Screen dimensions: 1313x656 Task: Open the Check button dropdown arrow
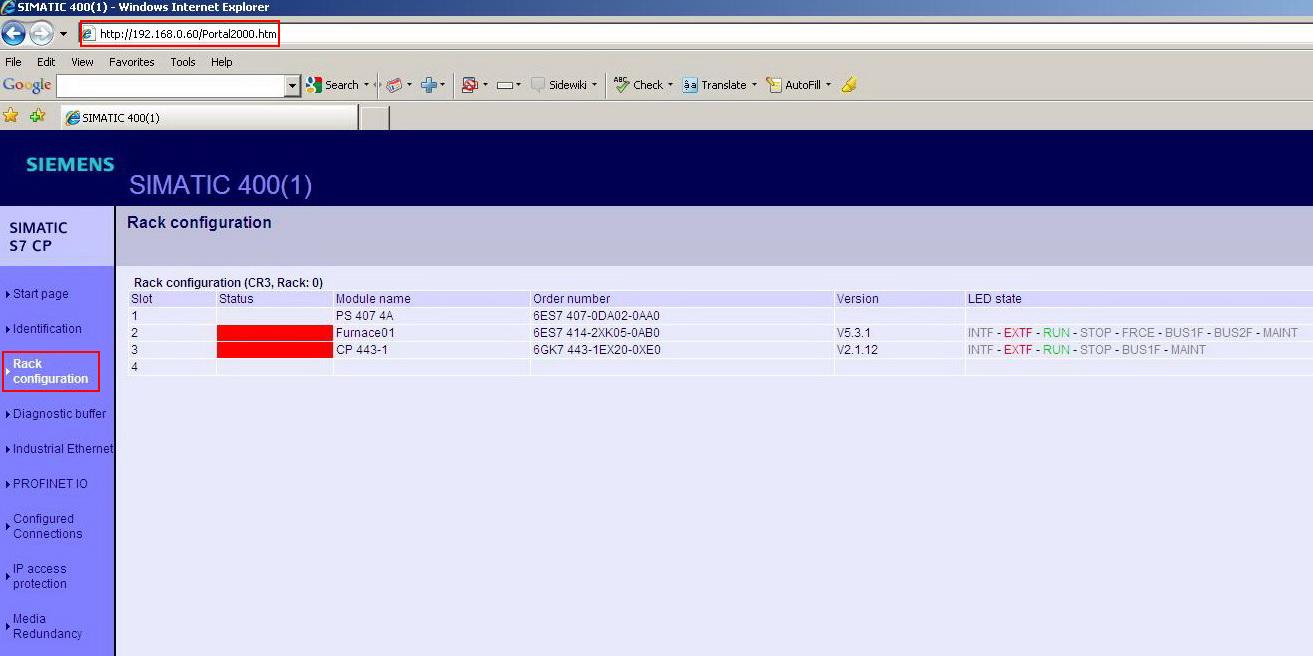tap(670, 85)
